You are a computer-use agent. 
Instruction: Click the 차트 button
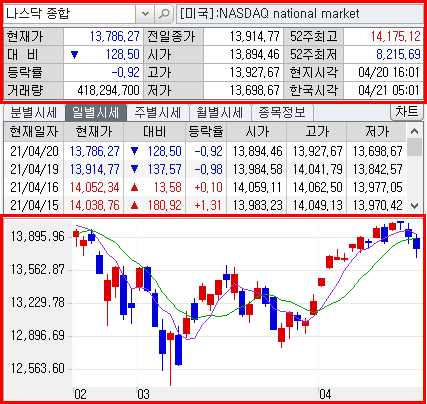(406, 112)
